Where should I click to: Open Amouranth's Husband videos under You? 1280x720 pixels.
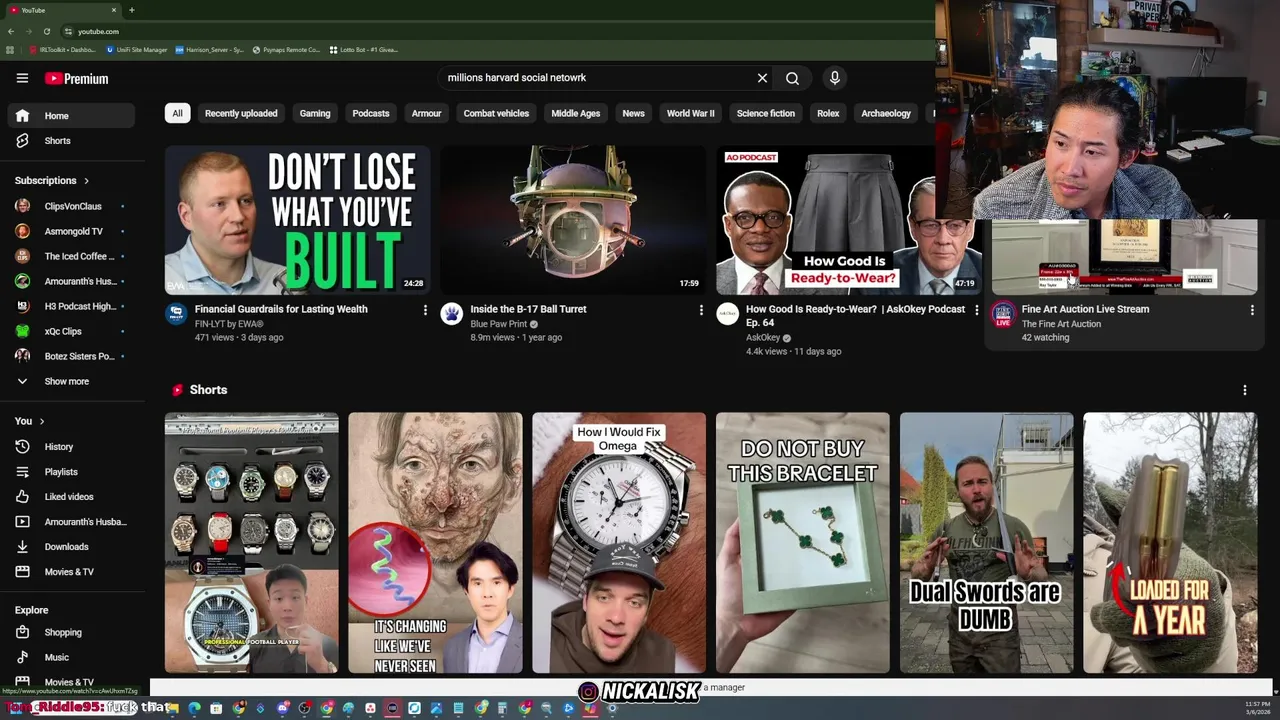click(71, 522)
